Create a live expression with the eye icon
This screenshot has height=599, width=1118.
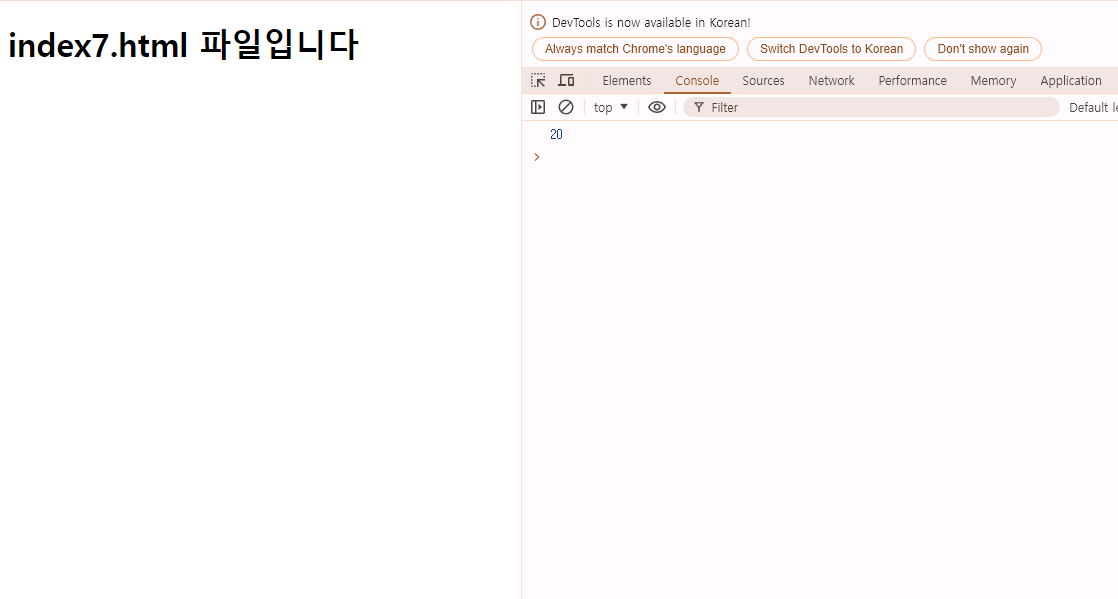coord(657,107)
